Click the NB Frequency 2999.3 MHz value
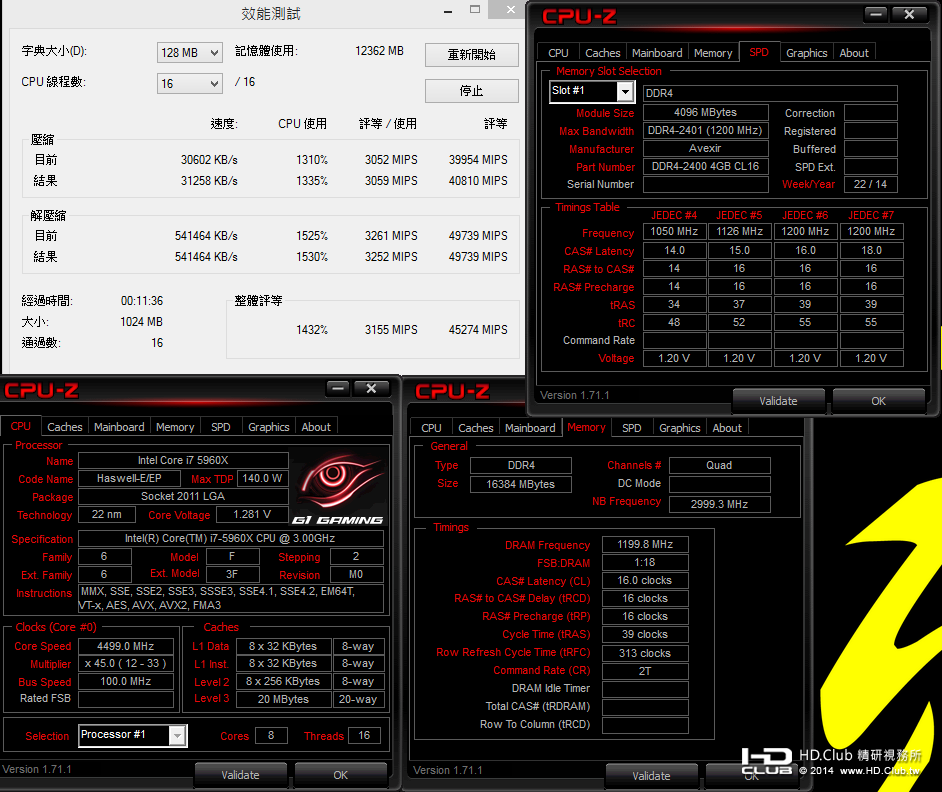 pos(720,504)
